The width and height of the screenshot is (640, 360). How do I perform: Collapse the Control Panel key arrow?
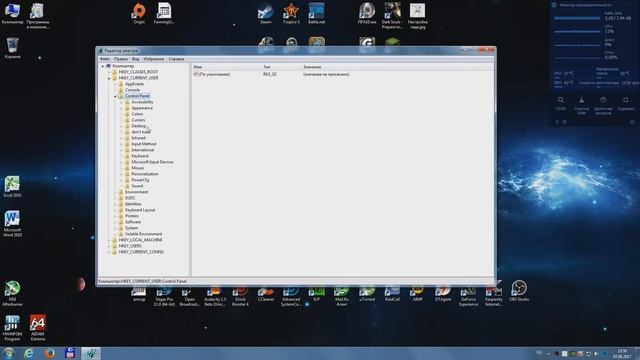click(116, 96)
